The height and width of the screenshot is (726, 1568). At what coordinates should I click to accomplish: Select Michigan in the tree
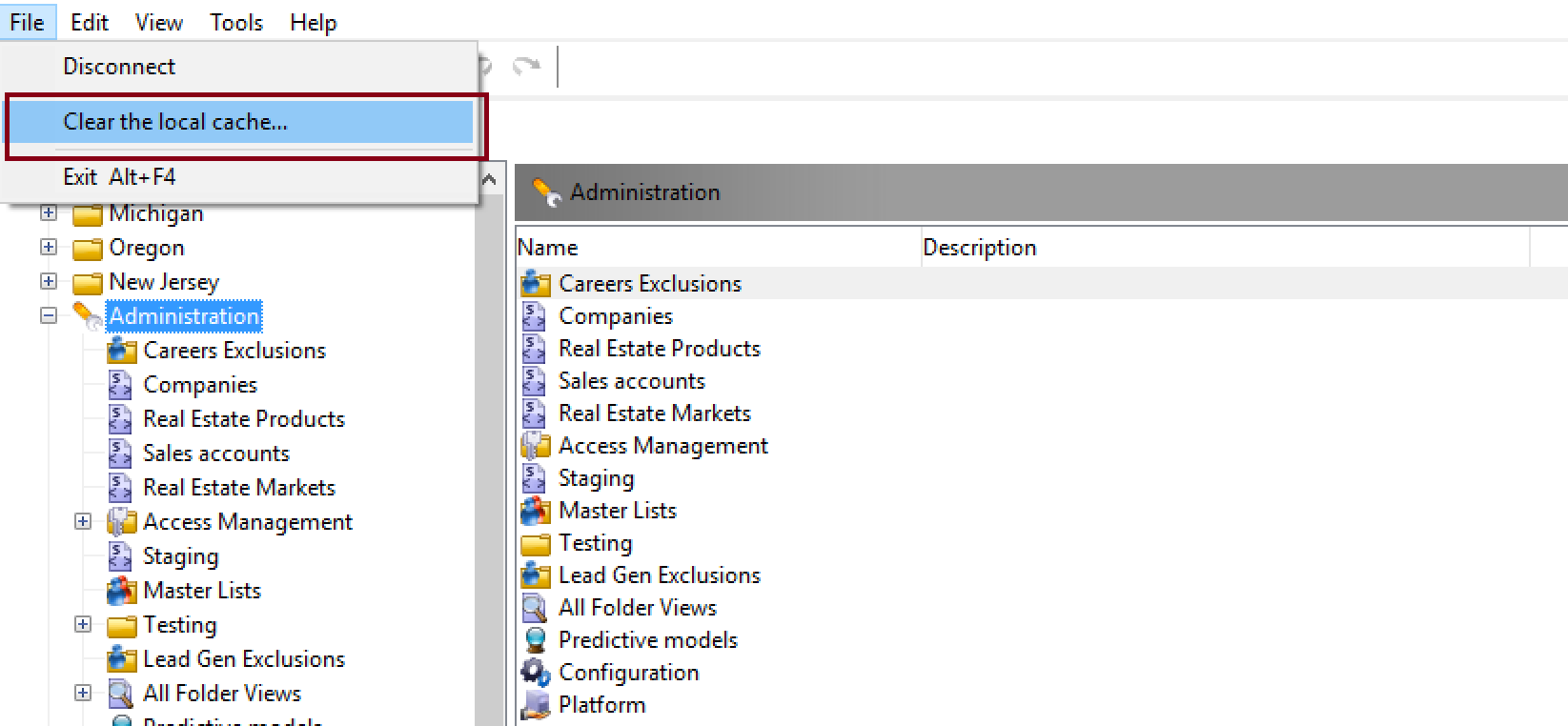click(x=156, y=213)
